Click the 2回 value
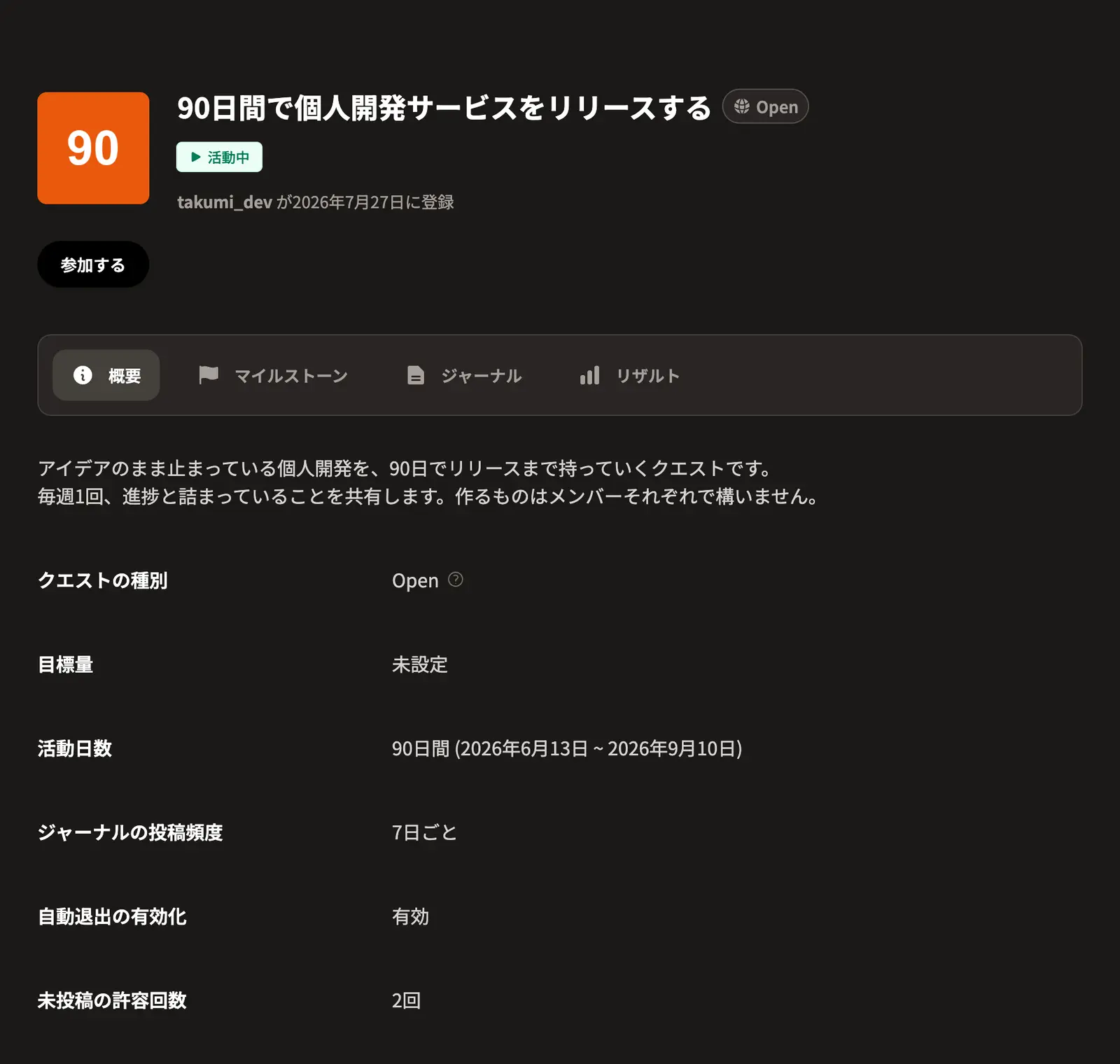The image size is (1120, 1064). pos(406,1000)
